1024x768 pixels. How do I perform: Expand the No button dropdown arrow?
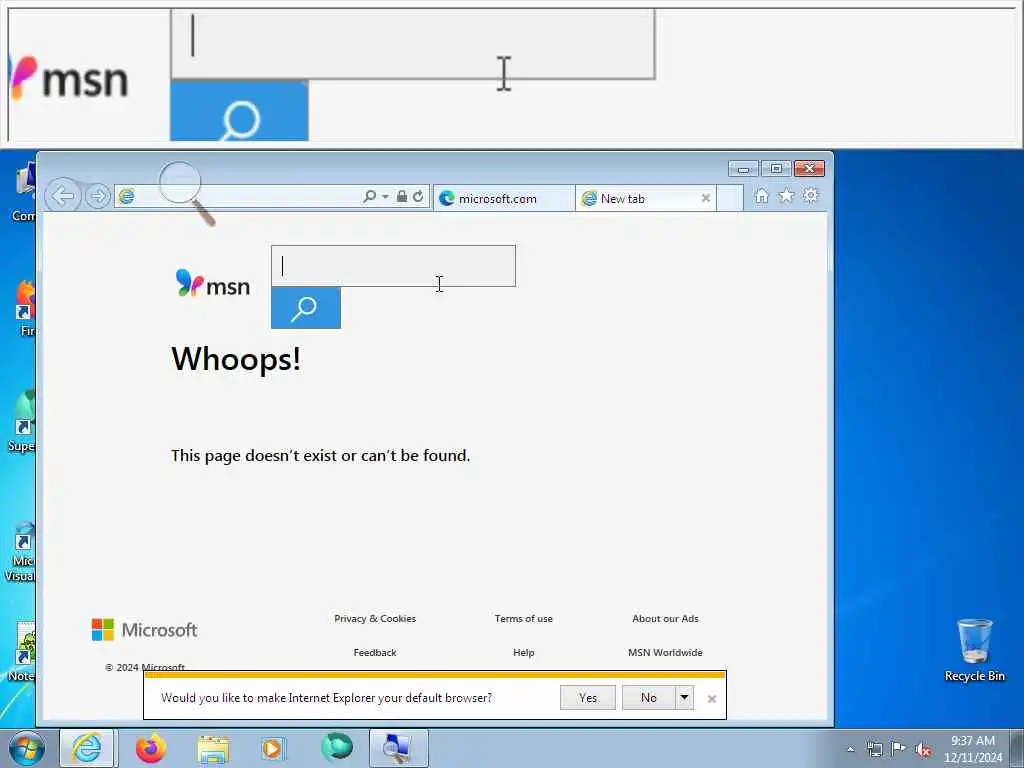tap(684, 697)
